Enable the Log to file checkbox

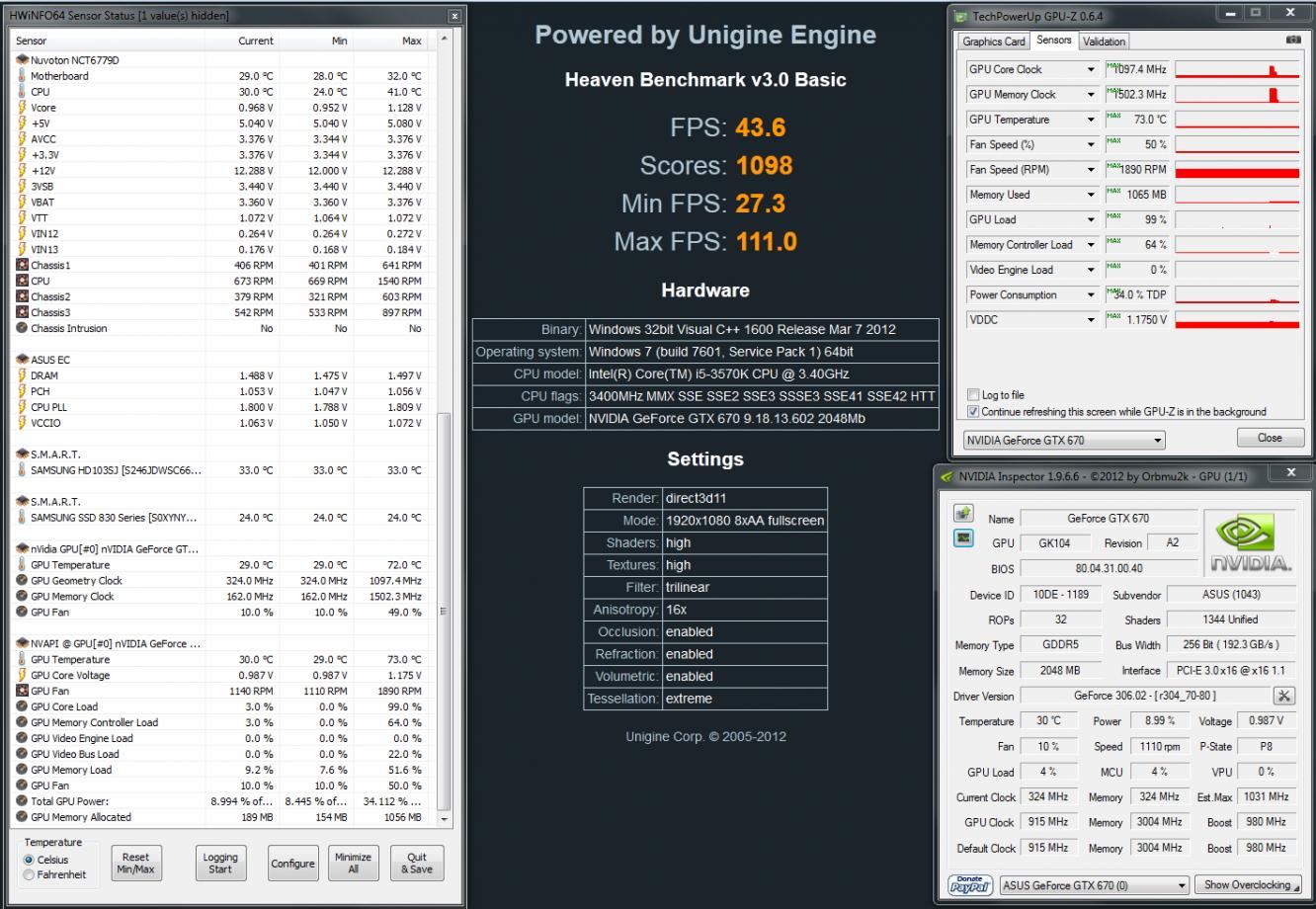click(974, 395)
